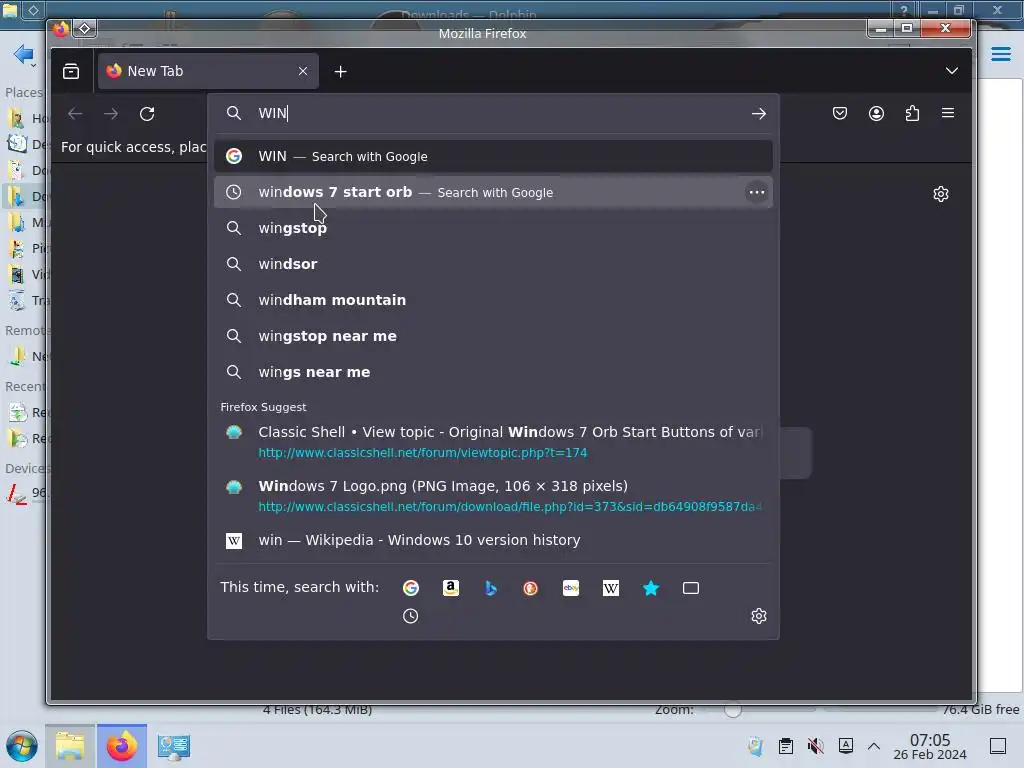Viewport: 1024px width, 768px height.
Task: Open the Firefox account menu
Action: pyautogui.click(x=876, y=114)
